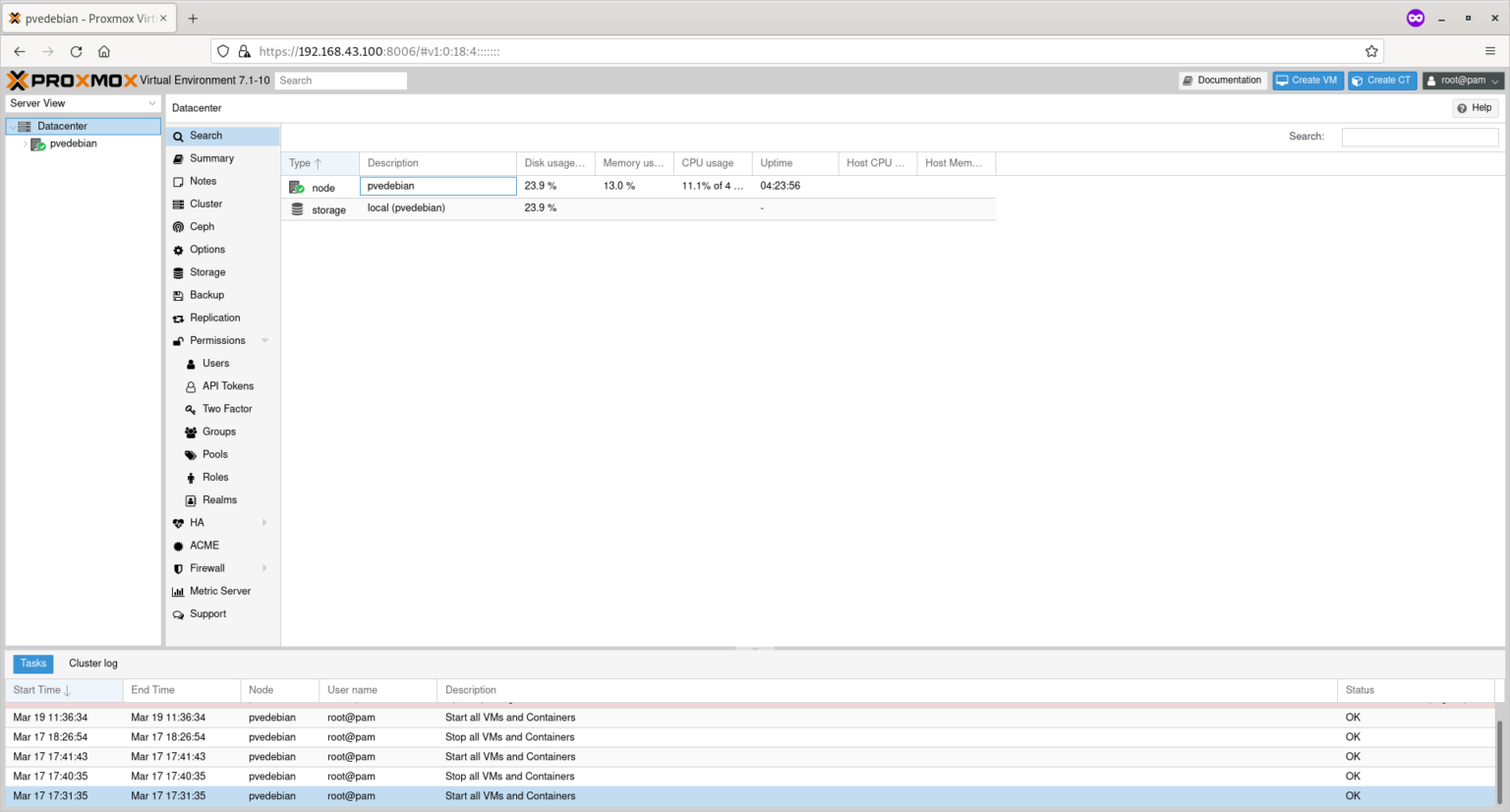Open the Replication panel

click(x=214, y=318)
